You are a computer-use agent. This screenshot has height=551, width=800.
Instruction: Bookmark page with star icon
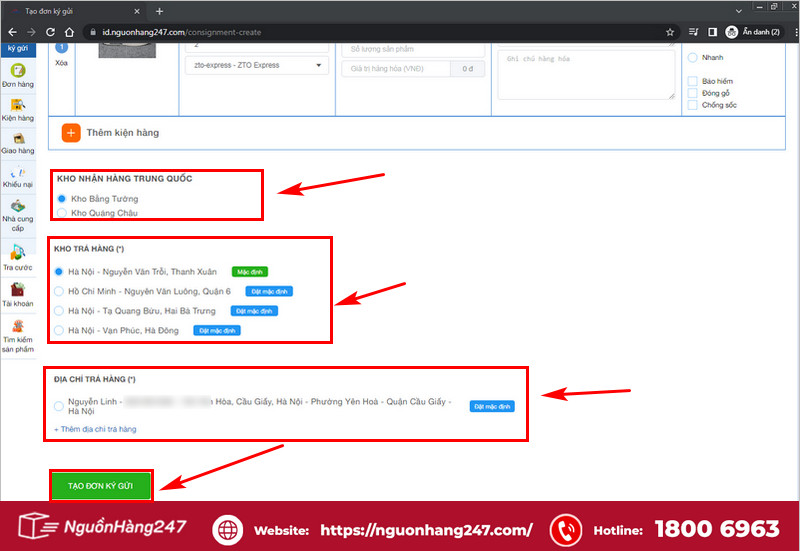(670, 32)
